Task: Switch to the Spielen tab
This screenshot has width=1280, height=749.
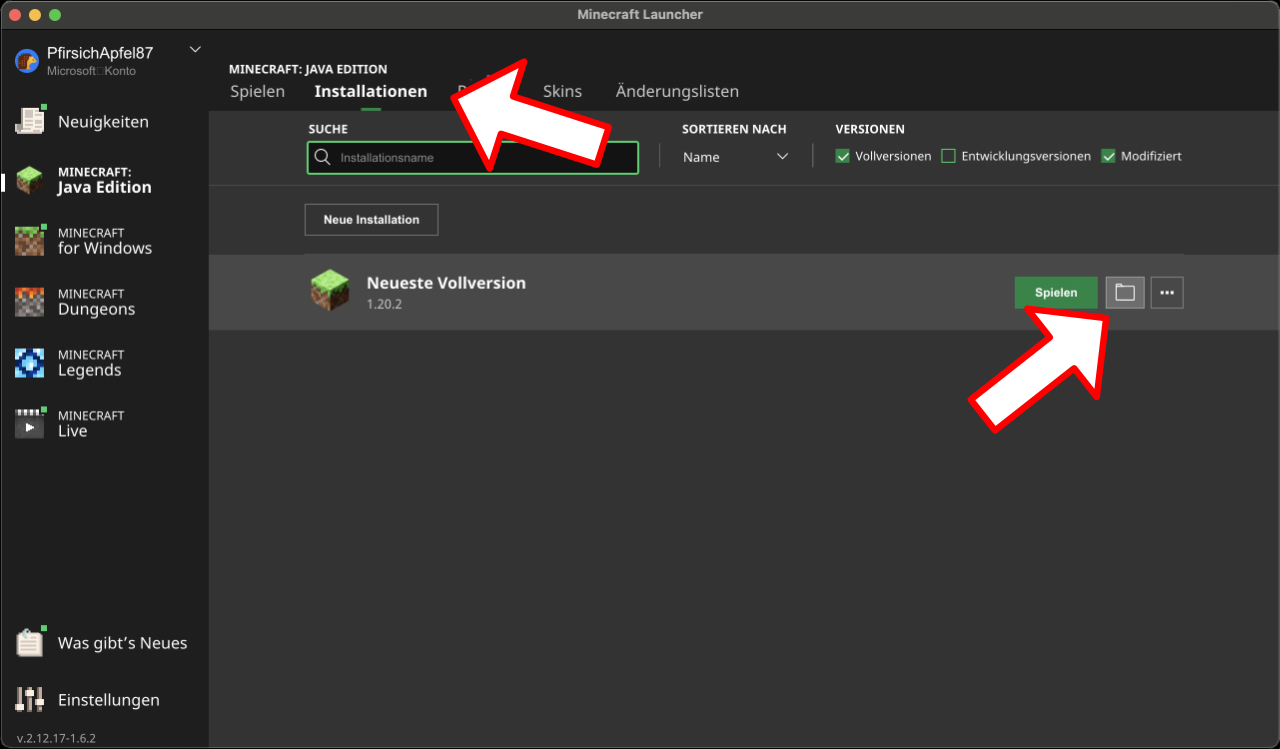Action: tap(257, 92)
